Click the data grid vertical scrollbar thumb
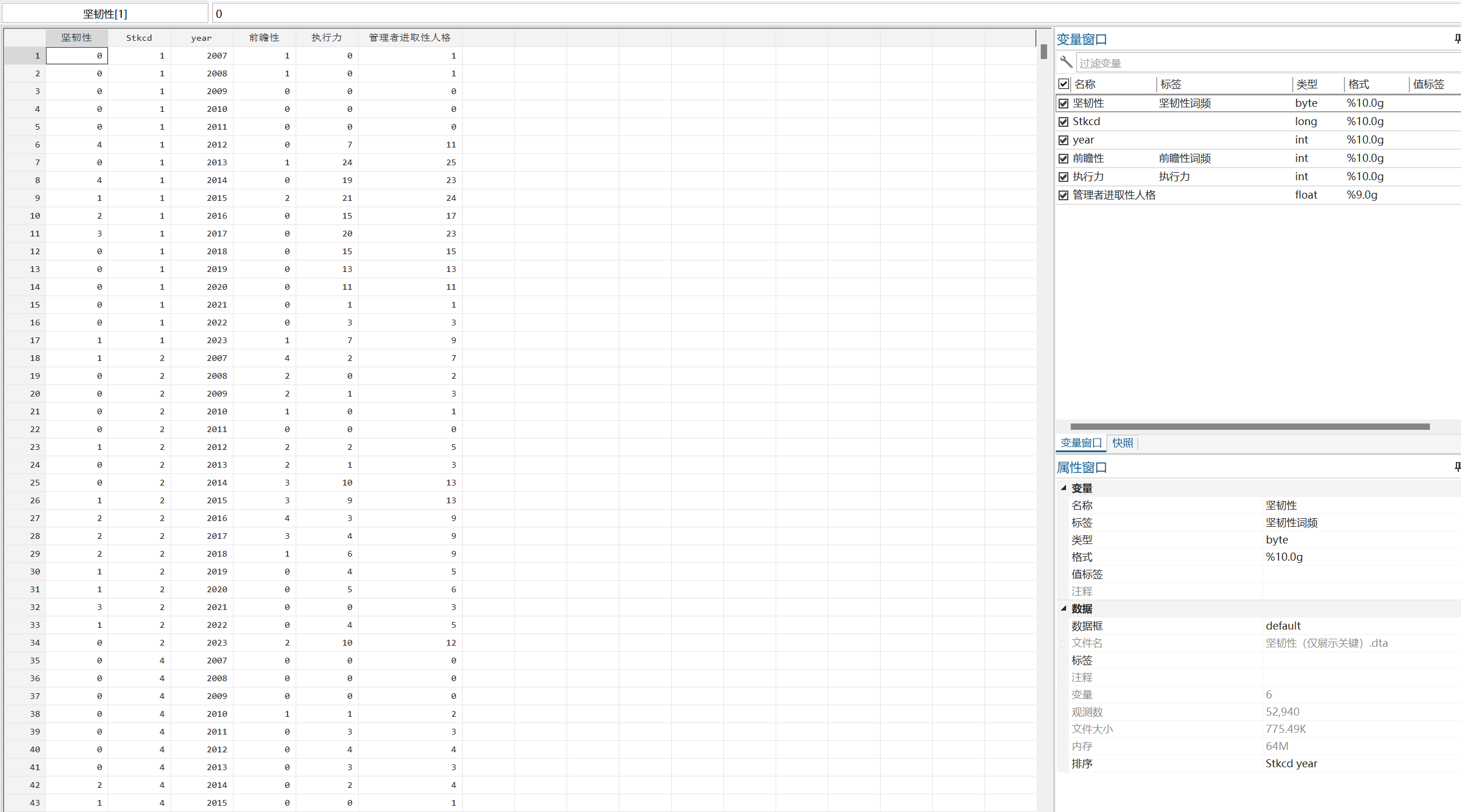1461x812 pixels. pyautogui.click(x=1044, y=52)
